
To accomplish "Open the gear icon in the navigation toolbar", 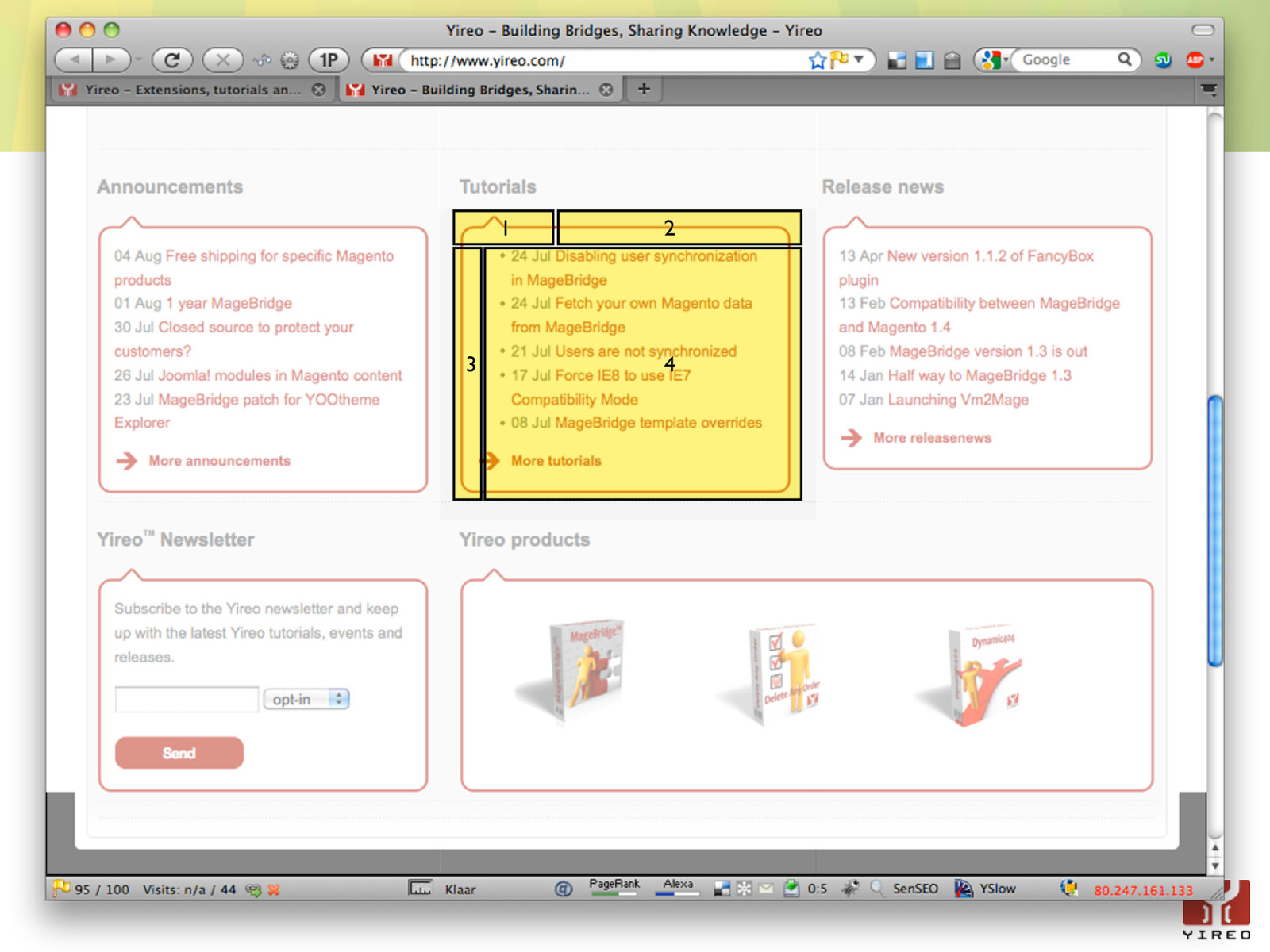I will 290,60.
